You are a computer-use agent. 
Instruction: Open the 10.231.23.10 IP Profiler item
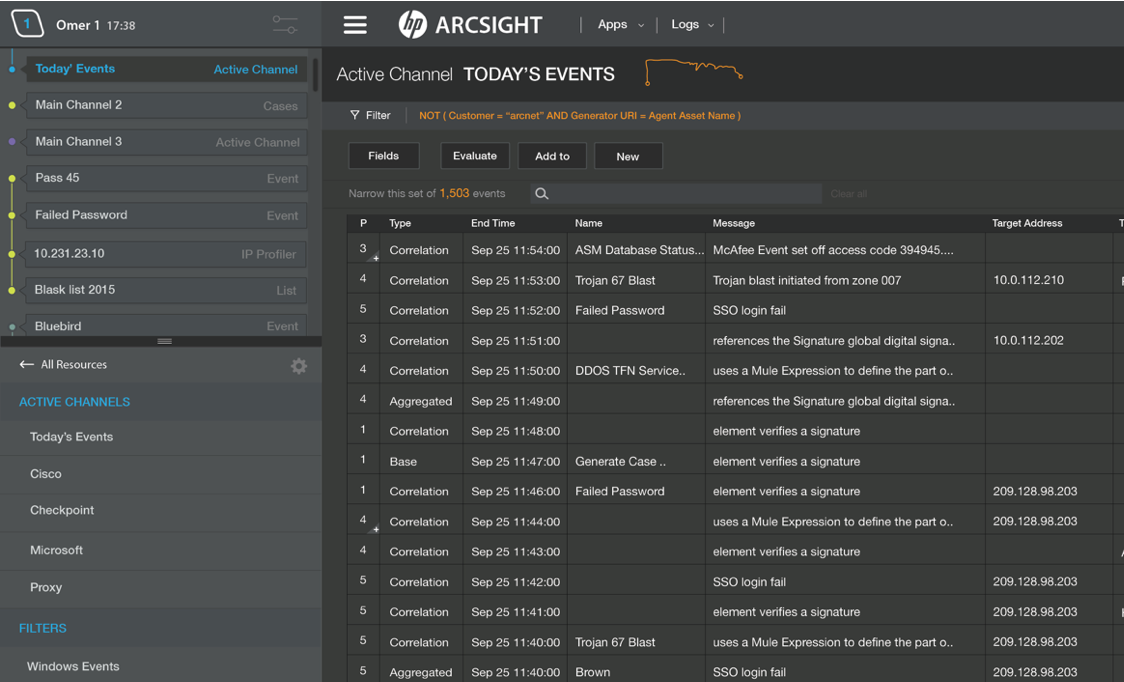(x=166, y=254)
